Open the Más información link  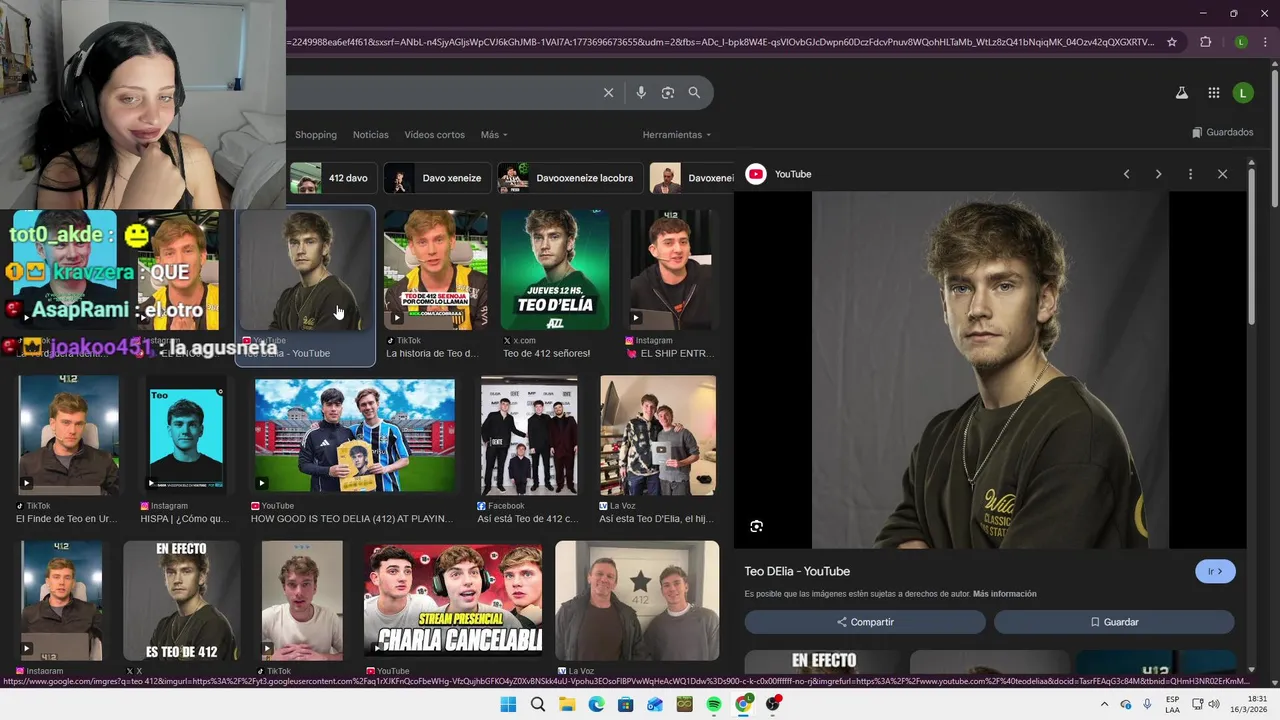(1005, 594)
